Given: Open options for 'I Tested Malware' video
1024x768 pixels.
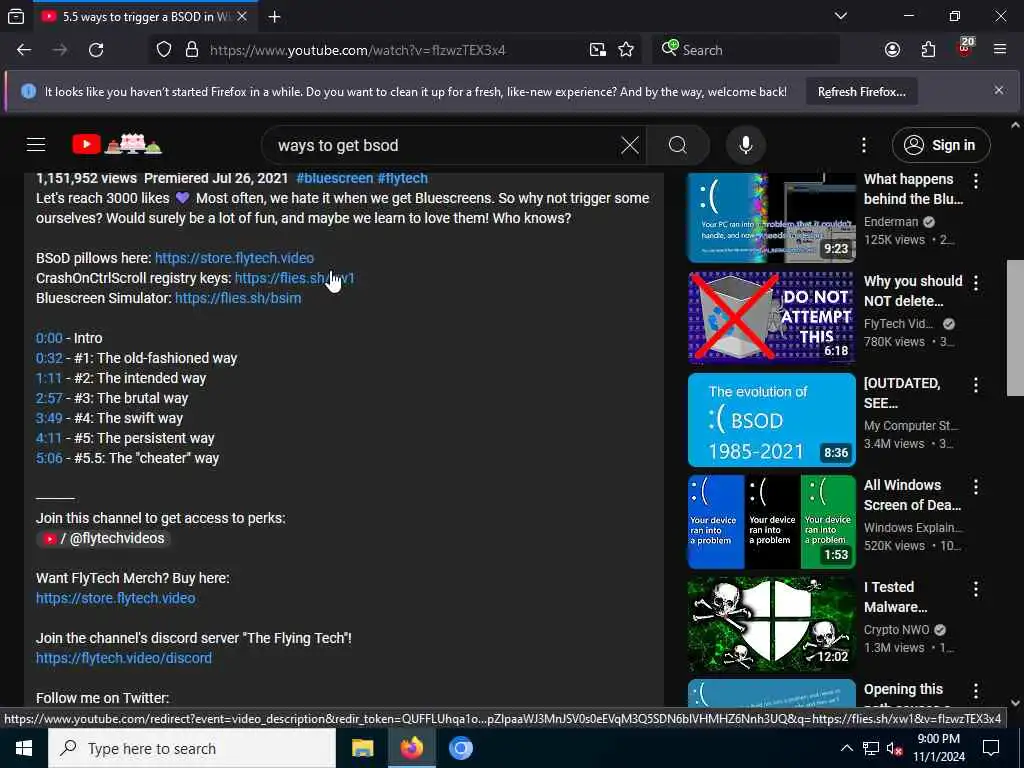Looking at the screenshot, I should tap(976, 589).
